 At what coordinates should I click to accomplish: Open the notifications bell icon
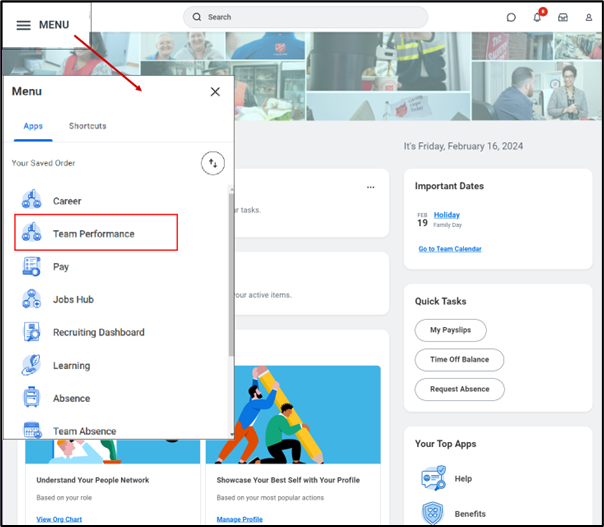coord(537,17)
